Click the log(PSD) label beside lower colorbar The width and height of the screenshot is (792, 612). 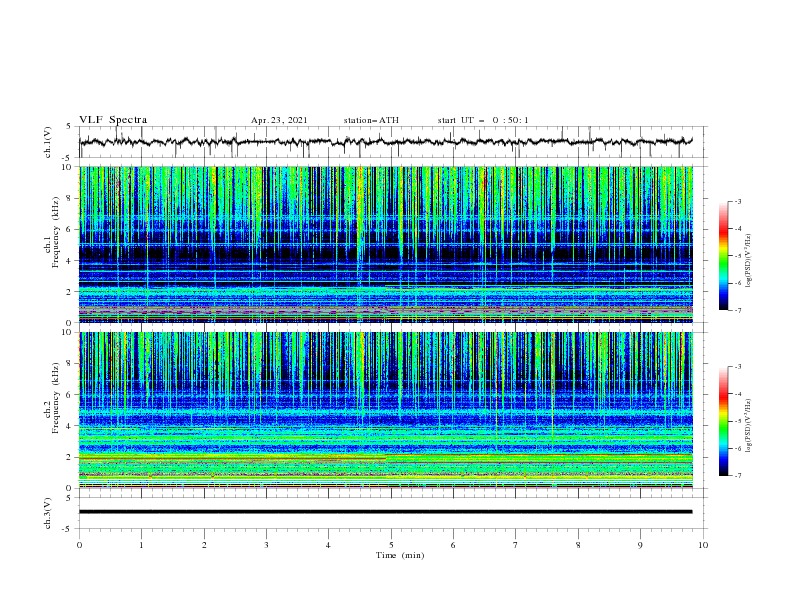click(748, 425)
